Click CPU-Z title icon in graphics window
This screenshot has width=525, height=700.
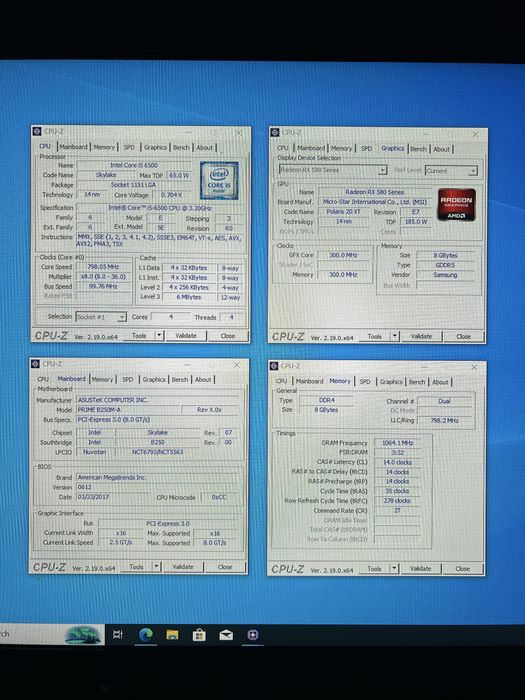pyautogui.click(x=275, y=132)
